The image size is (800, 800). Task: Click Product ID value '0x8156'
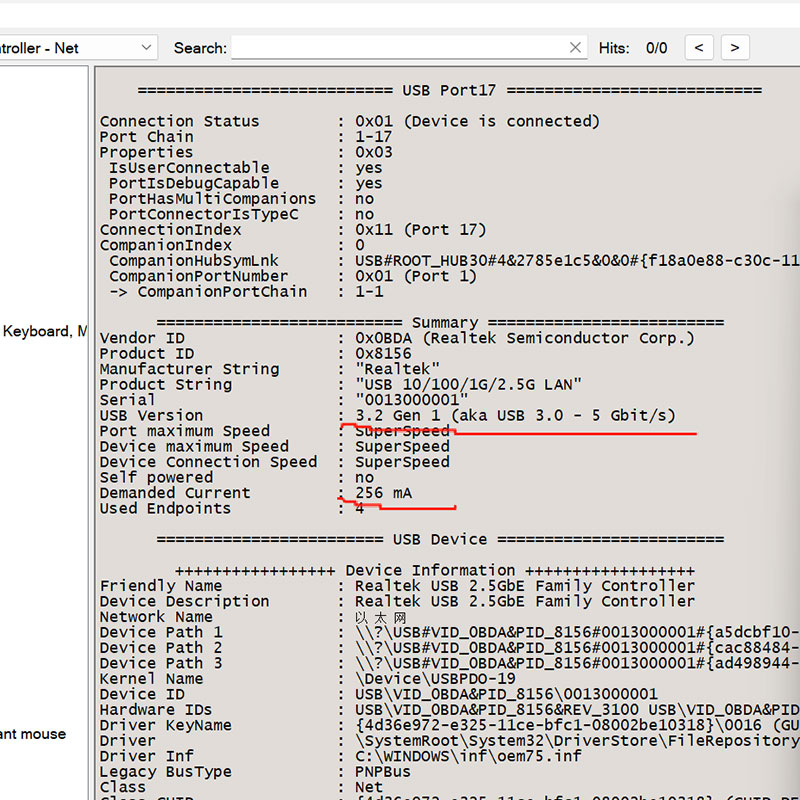[x=383, y=354]
